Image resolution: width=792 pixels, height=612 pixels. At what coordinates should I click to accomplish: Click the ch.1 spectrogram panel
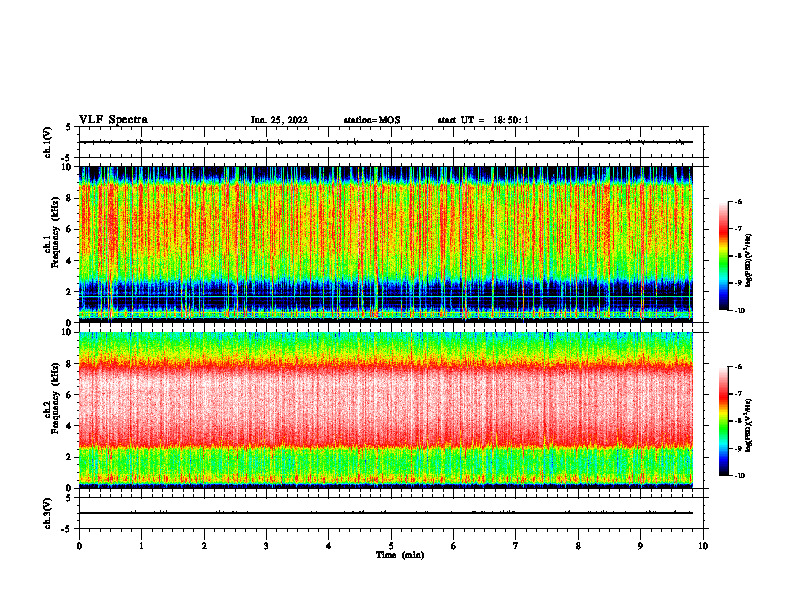386,244
